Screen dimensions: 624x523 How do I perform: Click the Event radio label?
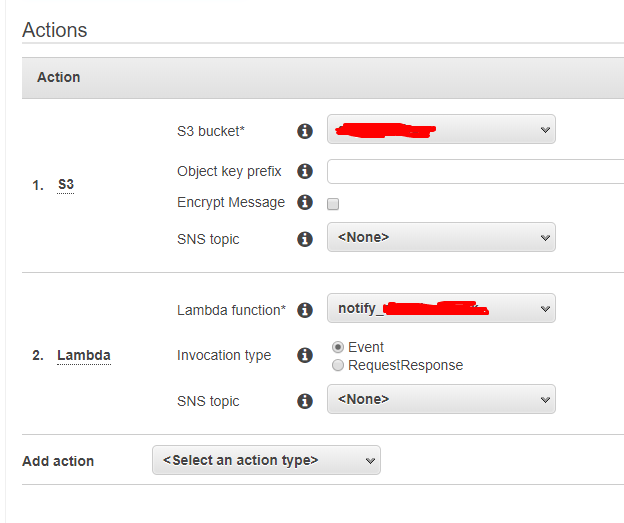[366, 347]
